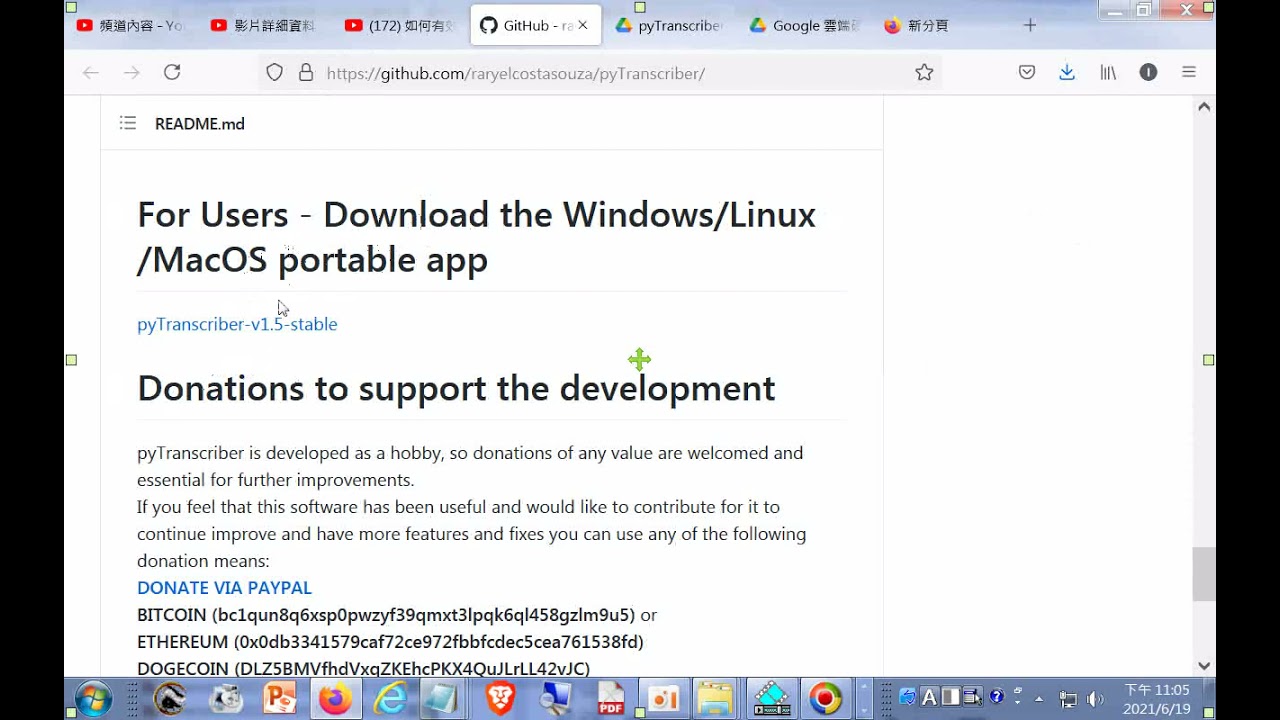Click the README.md file title
This screenshot has height=720, width=1280.
click(x=200, y=124)
